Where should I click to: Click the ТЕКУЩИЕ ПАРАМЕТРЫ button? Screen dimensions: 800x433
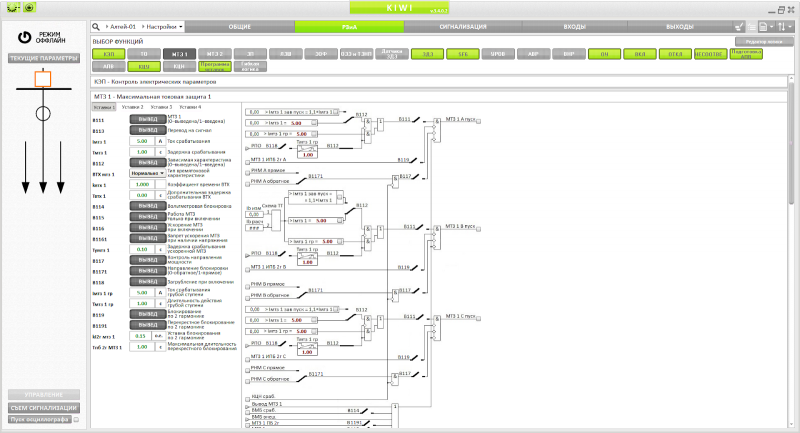44,58
